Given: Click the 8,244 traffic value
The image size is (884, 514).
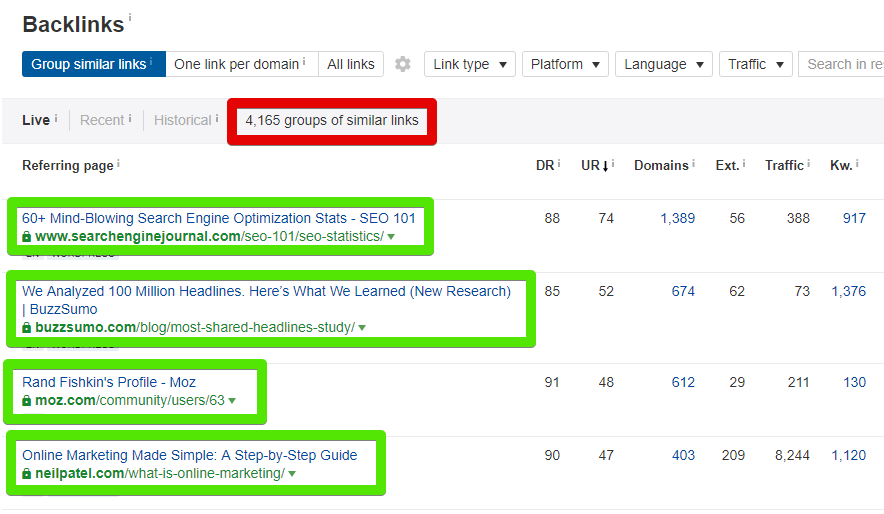Looking at the screenshot, I should 792,455.
